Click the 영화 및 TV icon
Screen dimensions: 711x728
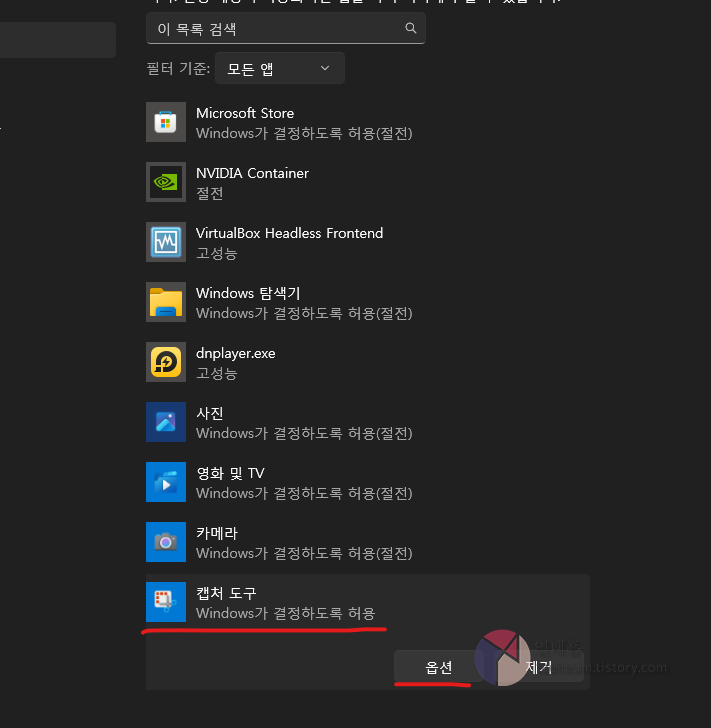166,482
